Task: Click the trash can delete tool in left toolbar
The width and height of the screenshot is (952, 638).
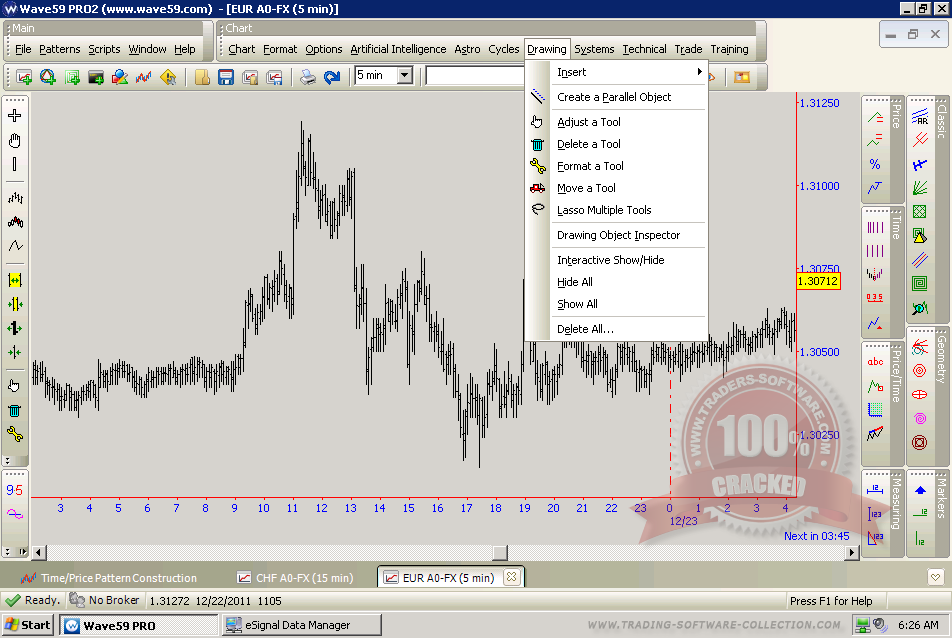Action: pos(15,410)
